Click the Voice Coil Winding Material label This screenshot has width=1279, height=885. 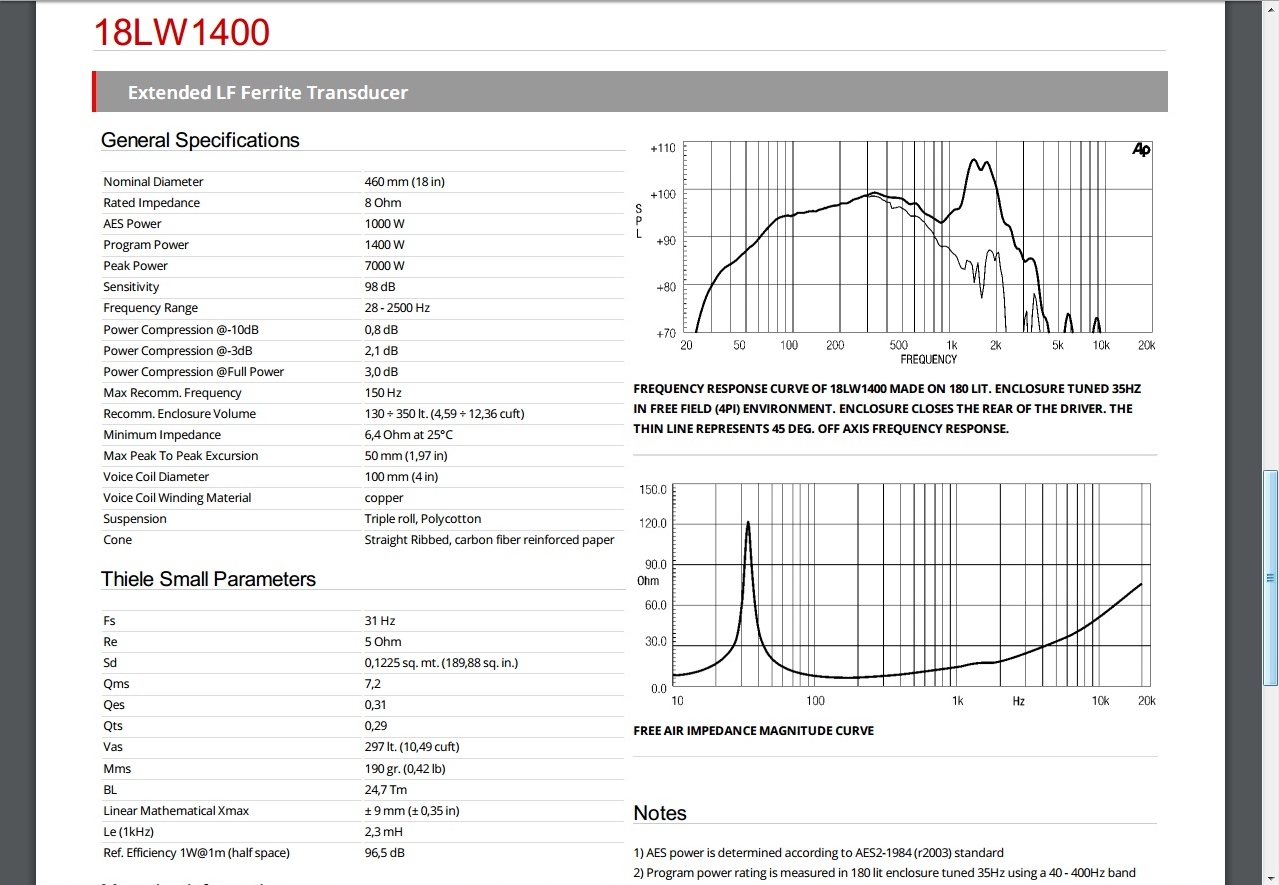[x=177, y=498]
